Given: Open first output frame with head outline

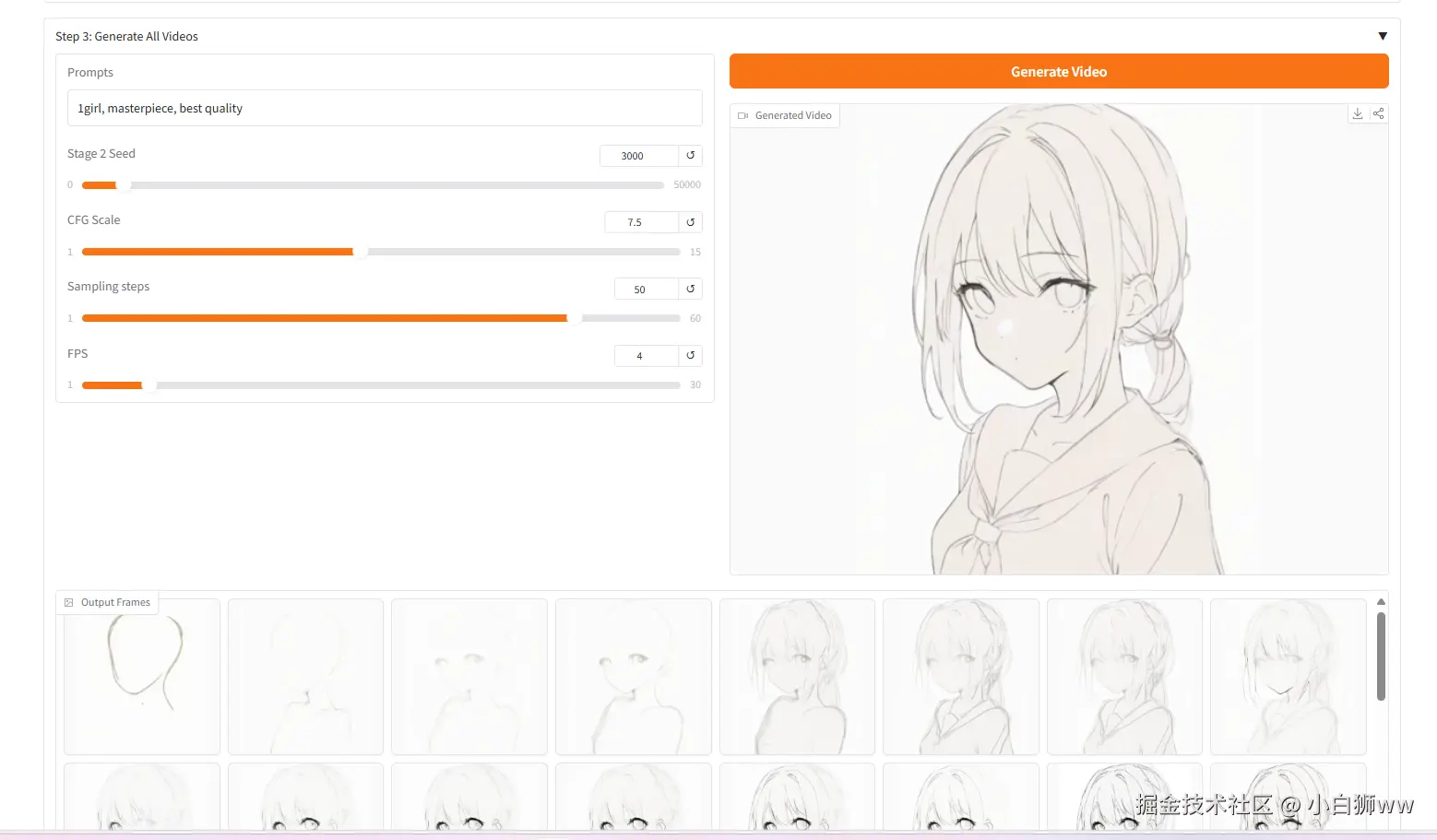Looking at the screenshot, I should pyautogui.click(x=142, y=677).
